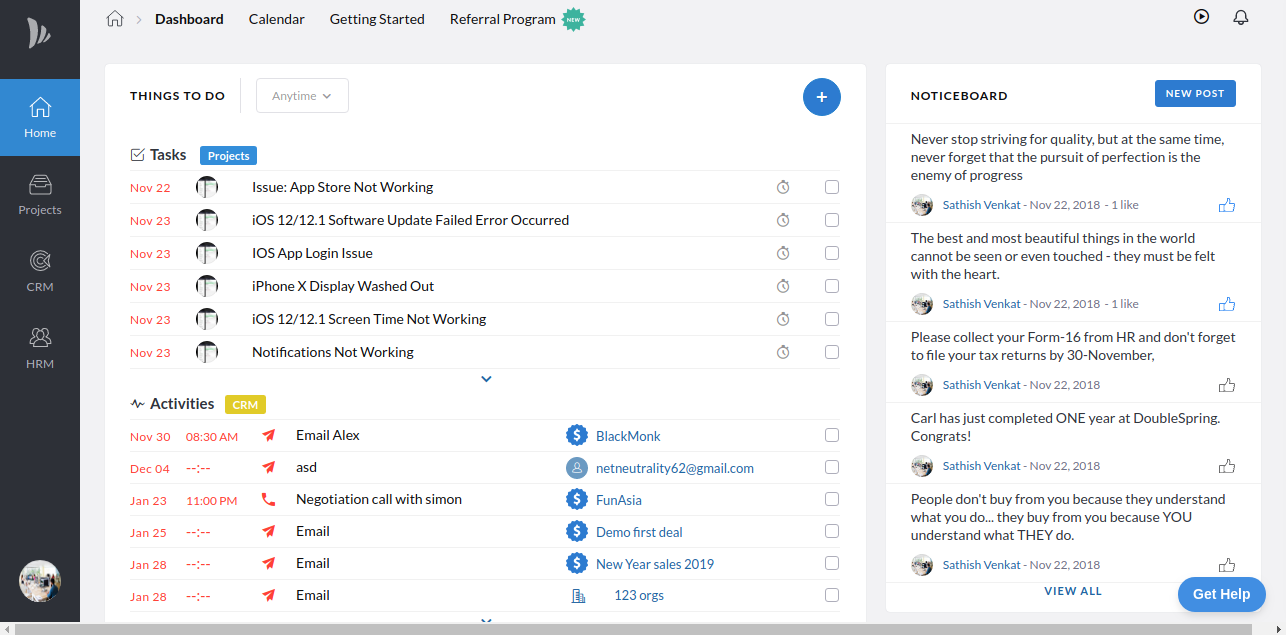Open the notifications bell
The height and width of the screenshot is (635, 1286).
click(1240, 17)
